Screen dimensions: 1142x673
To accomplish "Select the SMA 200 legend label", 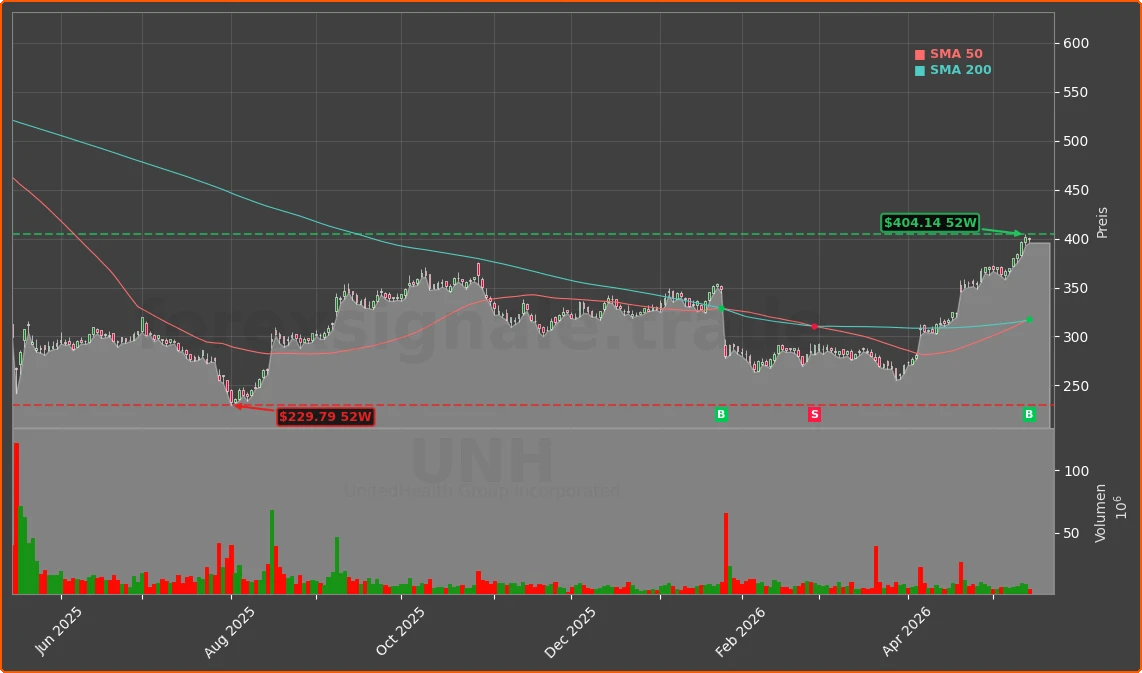I will (961, 70).
